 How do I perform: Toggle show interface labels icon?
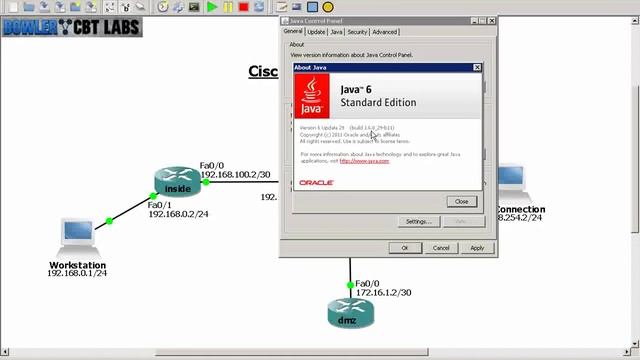(x=109, y=7)
